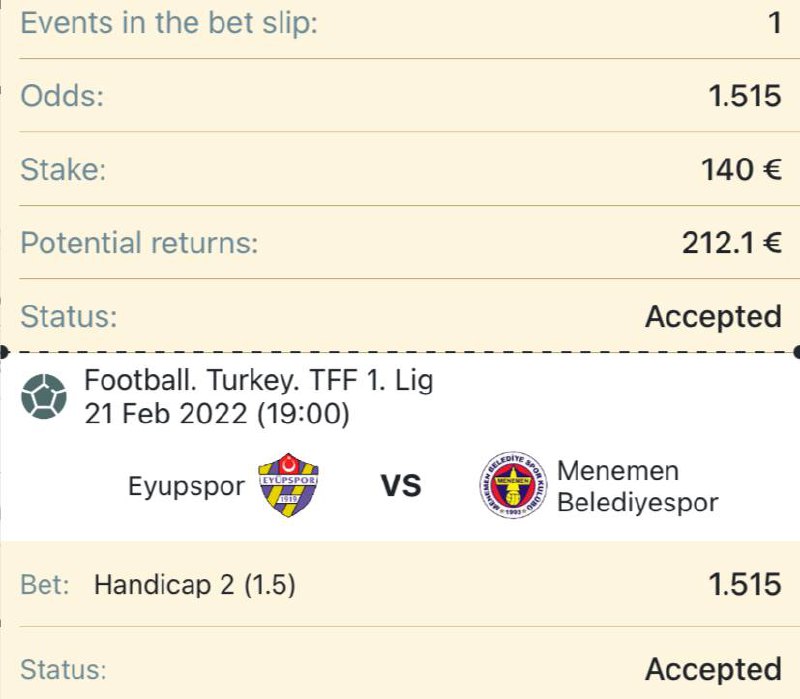Click the Bet label
This screenshot has width=800, height=699.
45,585
